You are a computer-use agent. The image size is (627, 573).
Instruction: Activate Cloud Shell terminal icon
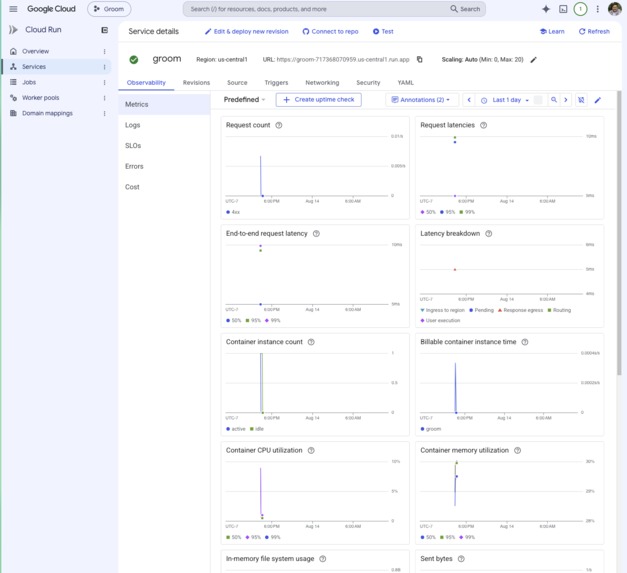(x=563, y=9)
